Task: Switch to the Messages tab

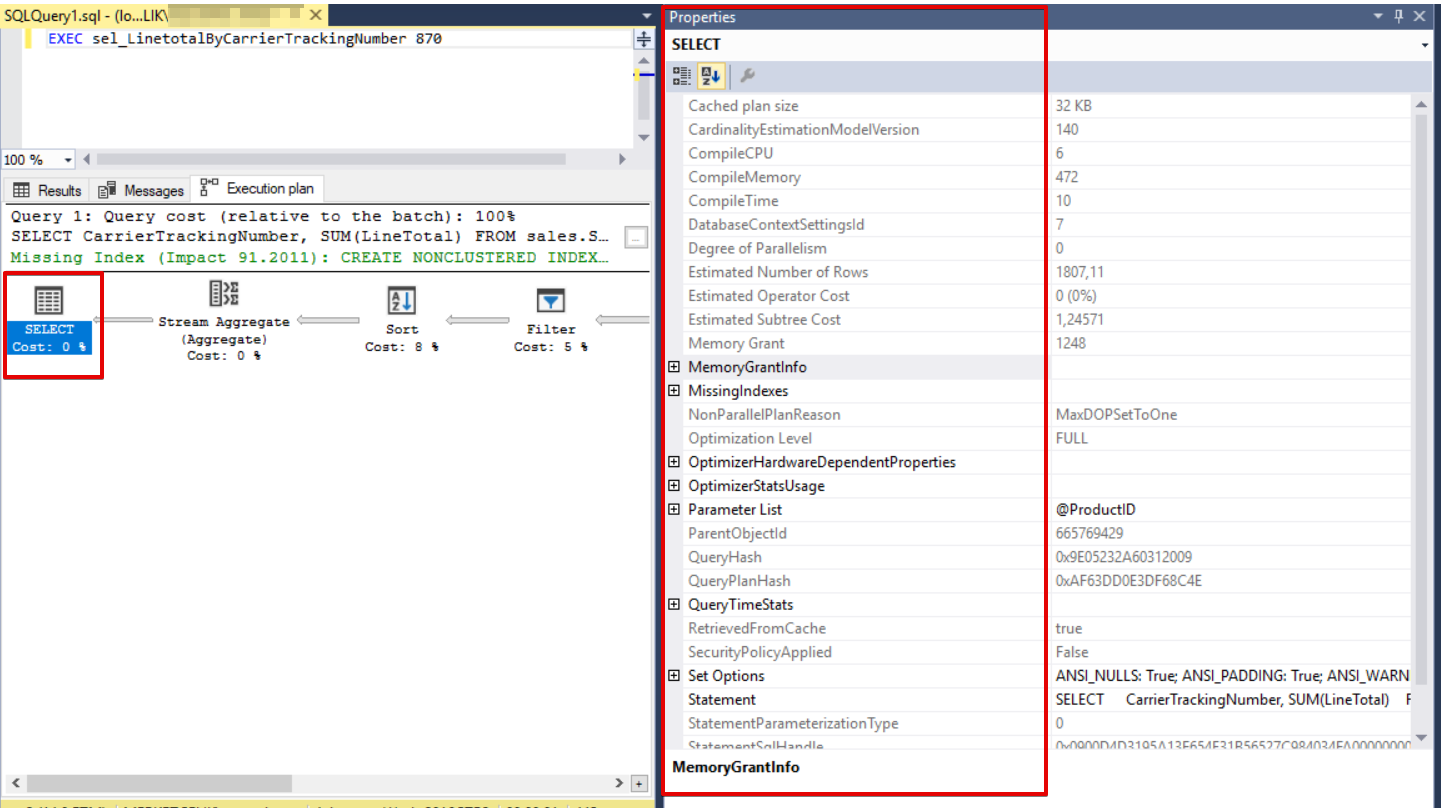Action: [x=141, y=190]
